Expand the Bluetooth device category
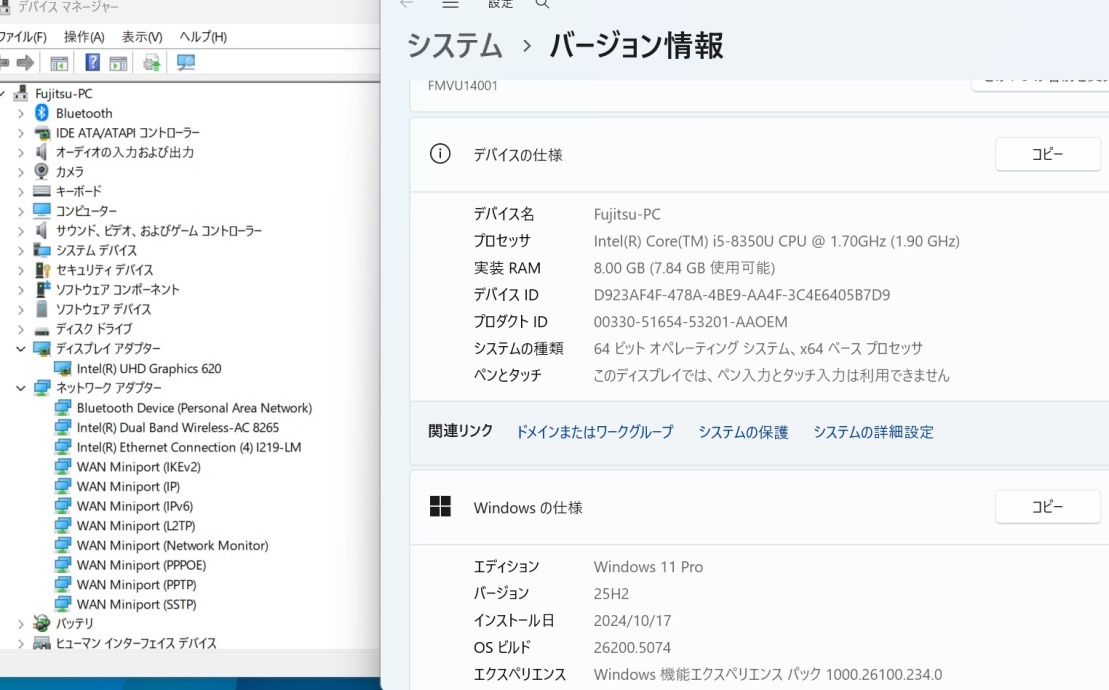Image resolution: width=1109 pixels, height=690 pixels. click(21, 113)
